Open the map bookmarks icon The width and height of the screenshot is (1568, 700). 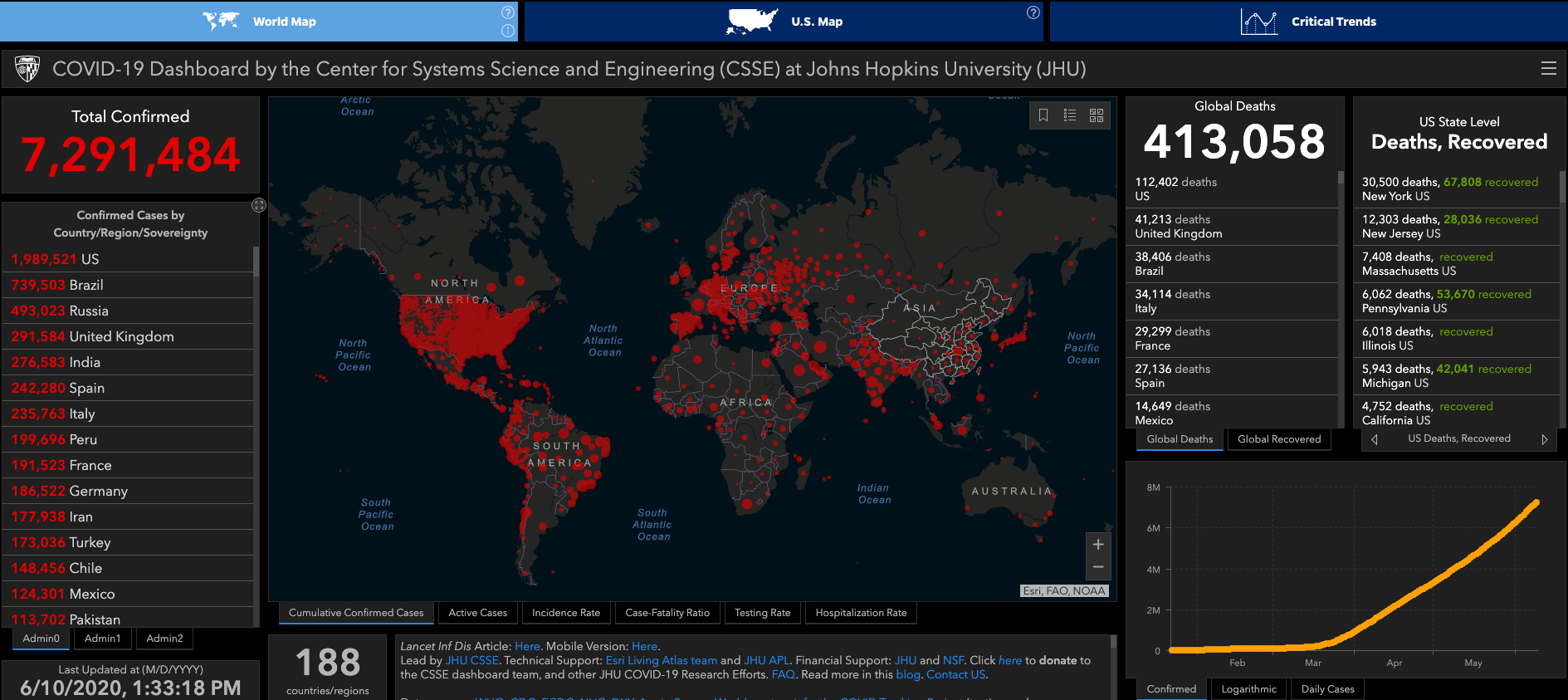(x=1043, y=115)
